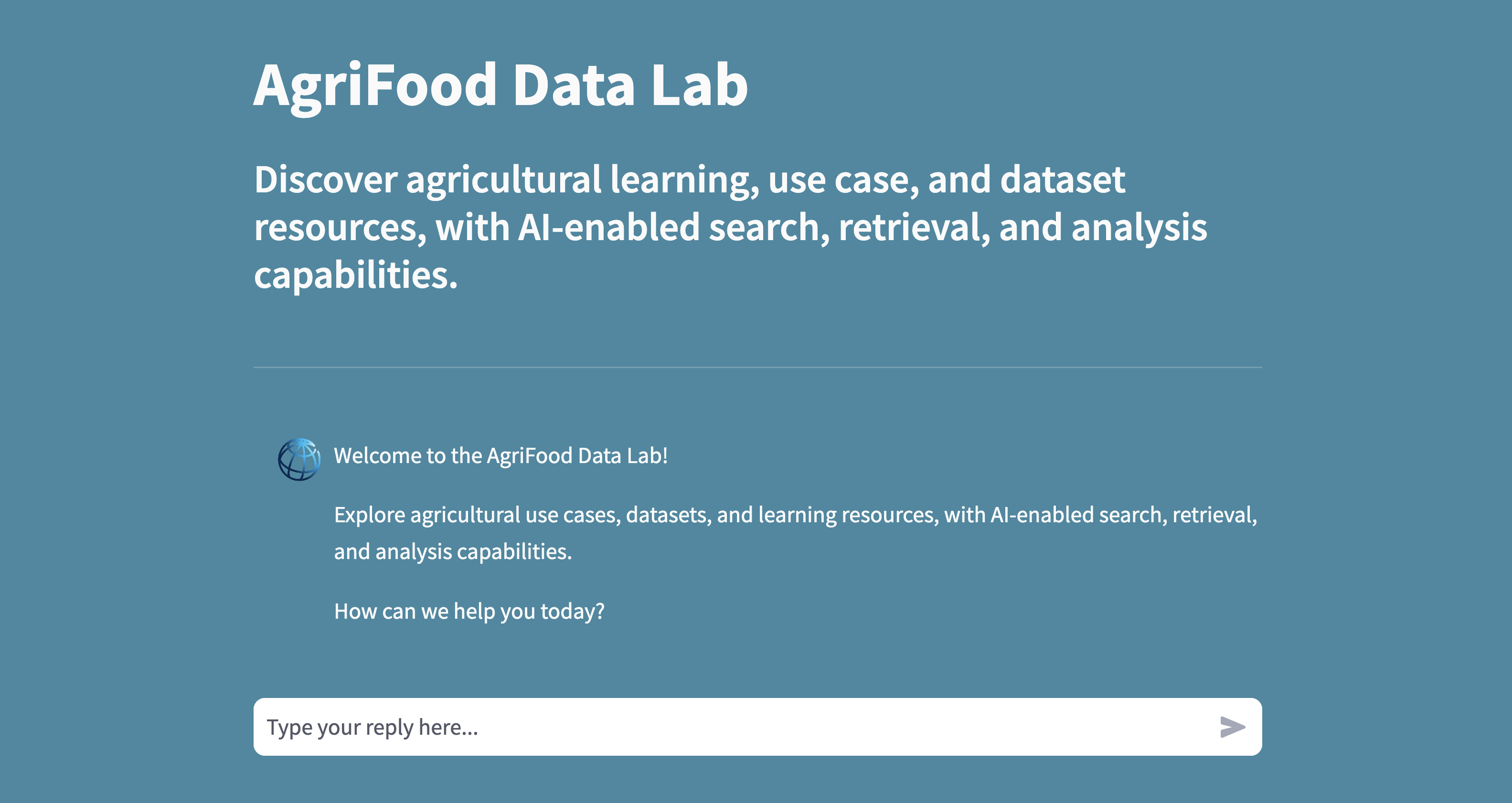The image size is (1512, 803).
Task: Click 'and analysis capabilities.' in chat message
Action: [x=453, y=552]
